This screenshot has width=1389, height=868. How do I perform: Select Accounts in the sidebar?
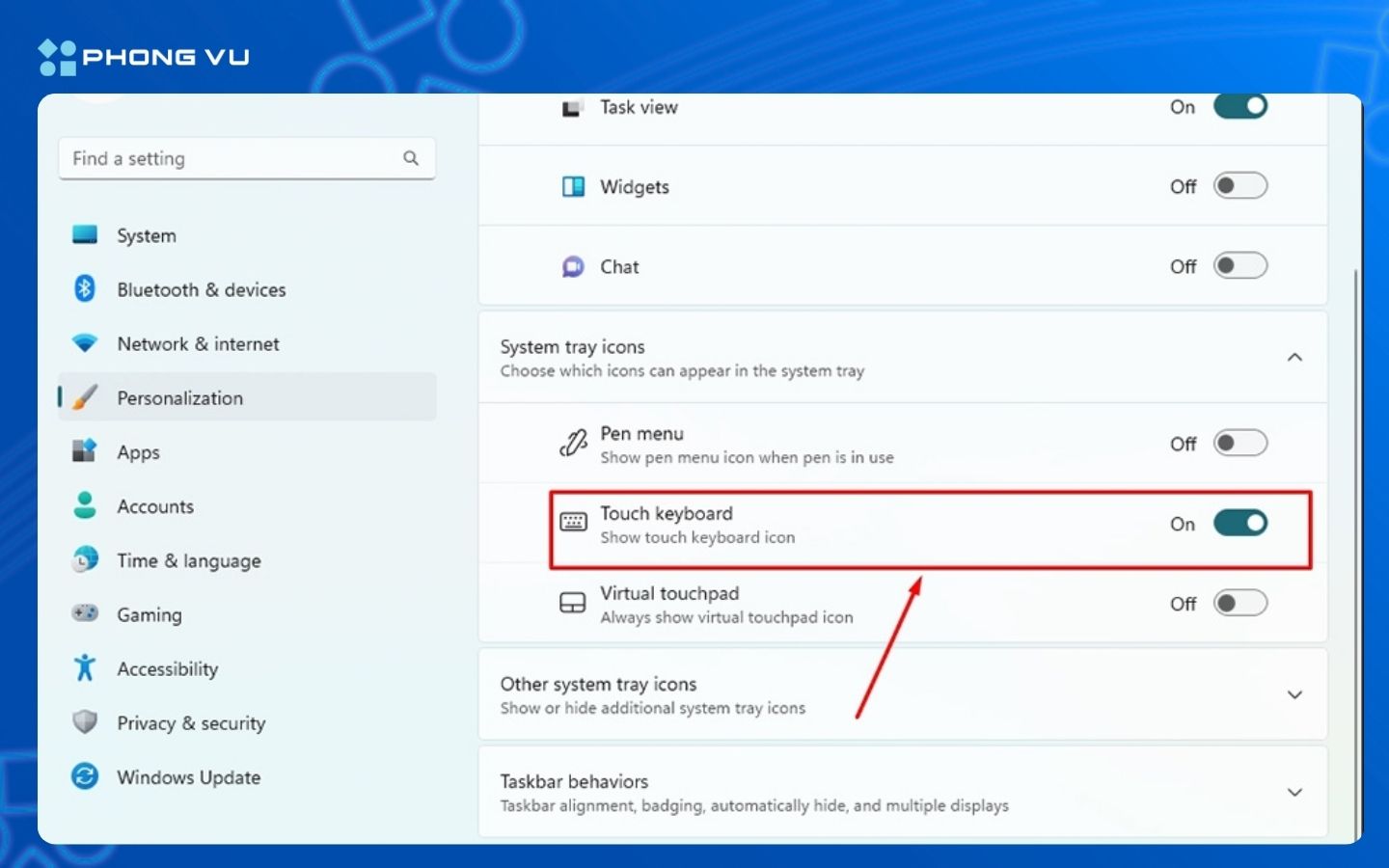155,506
